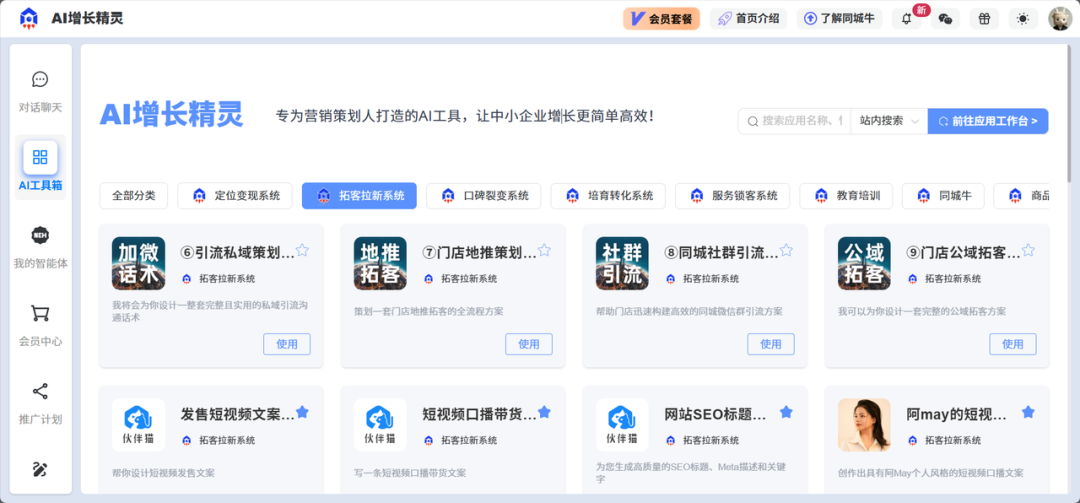
Task: Toggle light/dark theme sun icon
Action: coord(1023,19)
